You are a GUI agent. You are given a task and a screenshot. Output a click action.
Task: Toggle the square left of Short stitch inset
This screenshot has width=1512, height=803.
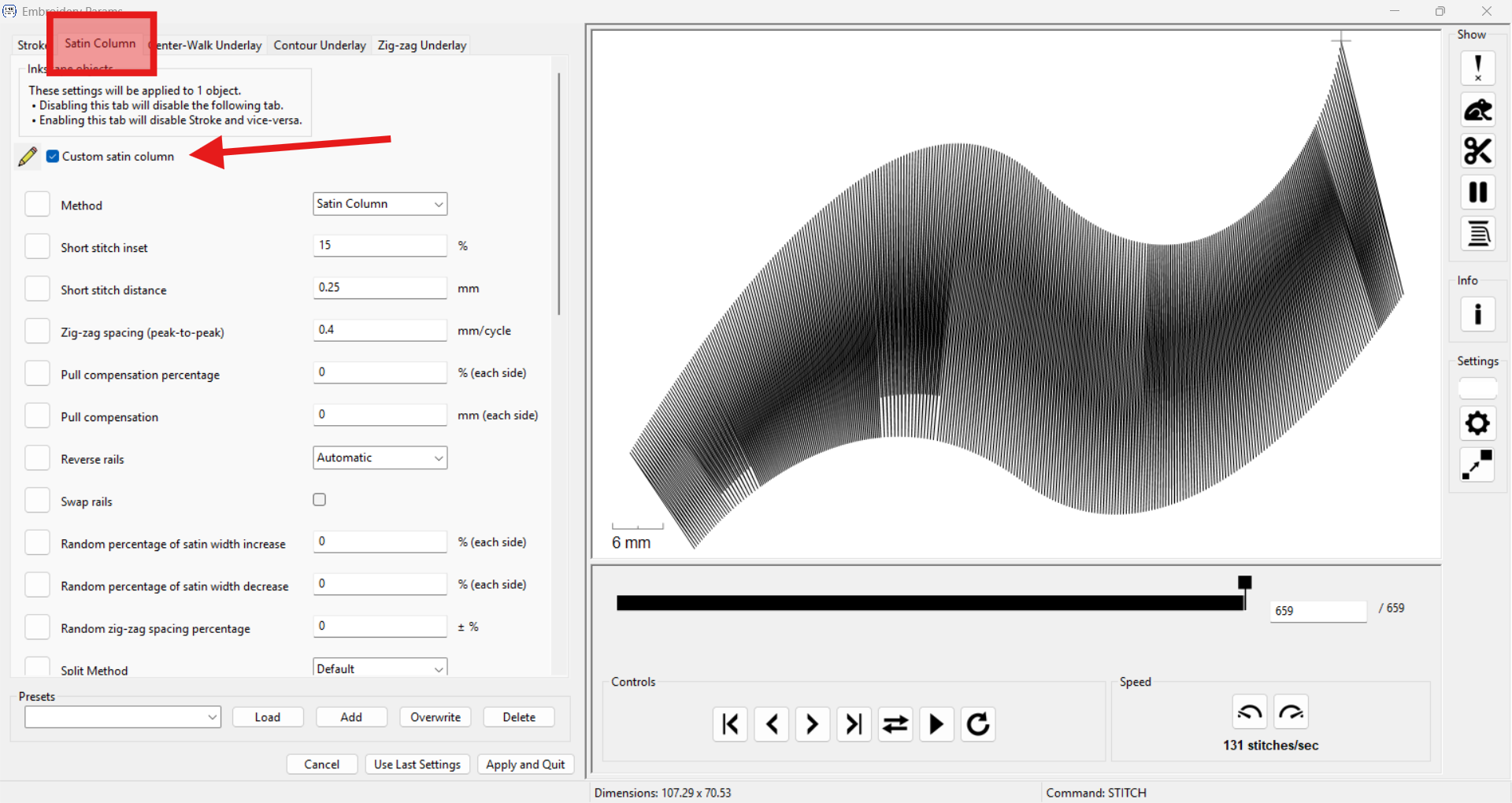(x=37, y=246)
